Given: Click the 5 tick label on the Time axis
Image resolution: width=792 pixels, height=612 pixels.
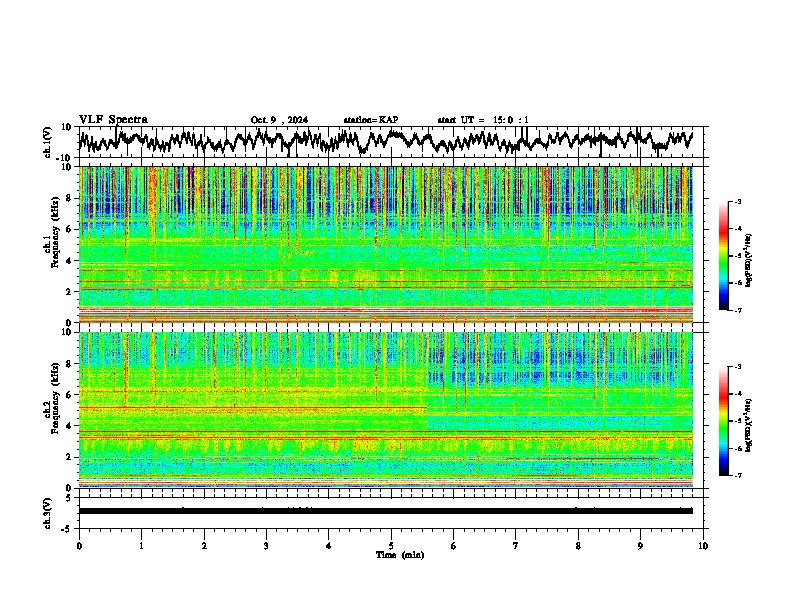Looking at the screenshot, I should [391, 546].
